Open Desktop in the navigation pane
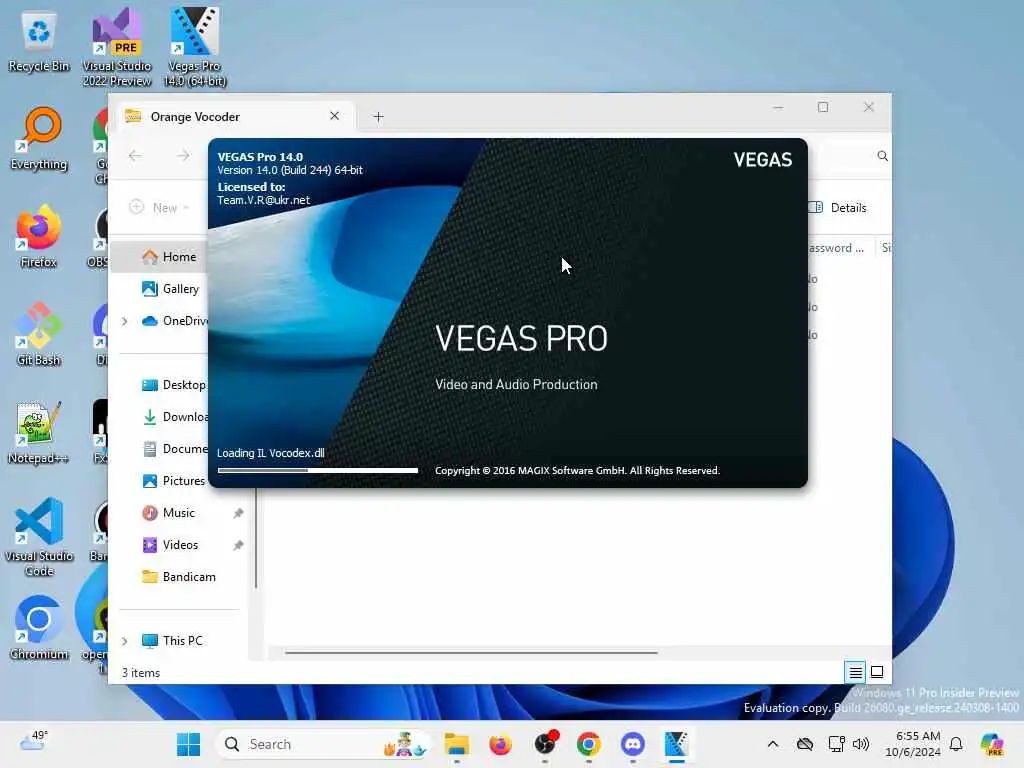 [x=174, y=385]
